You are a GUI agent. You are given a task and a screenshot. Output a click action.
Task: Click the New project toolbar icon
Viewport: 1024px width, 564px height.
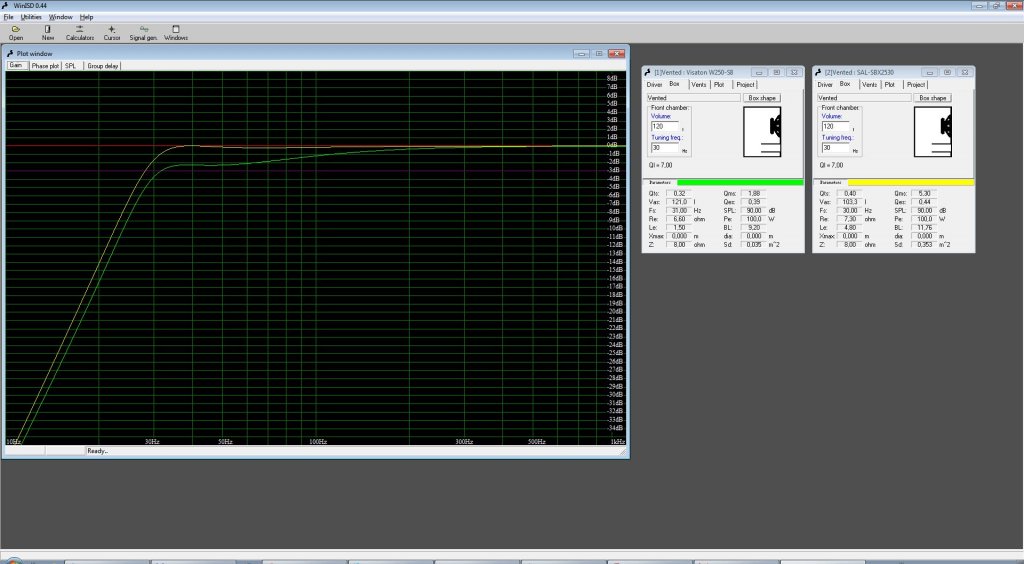point(48,31)
